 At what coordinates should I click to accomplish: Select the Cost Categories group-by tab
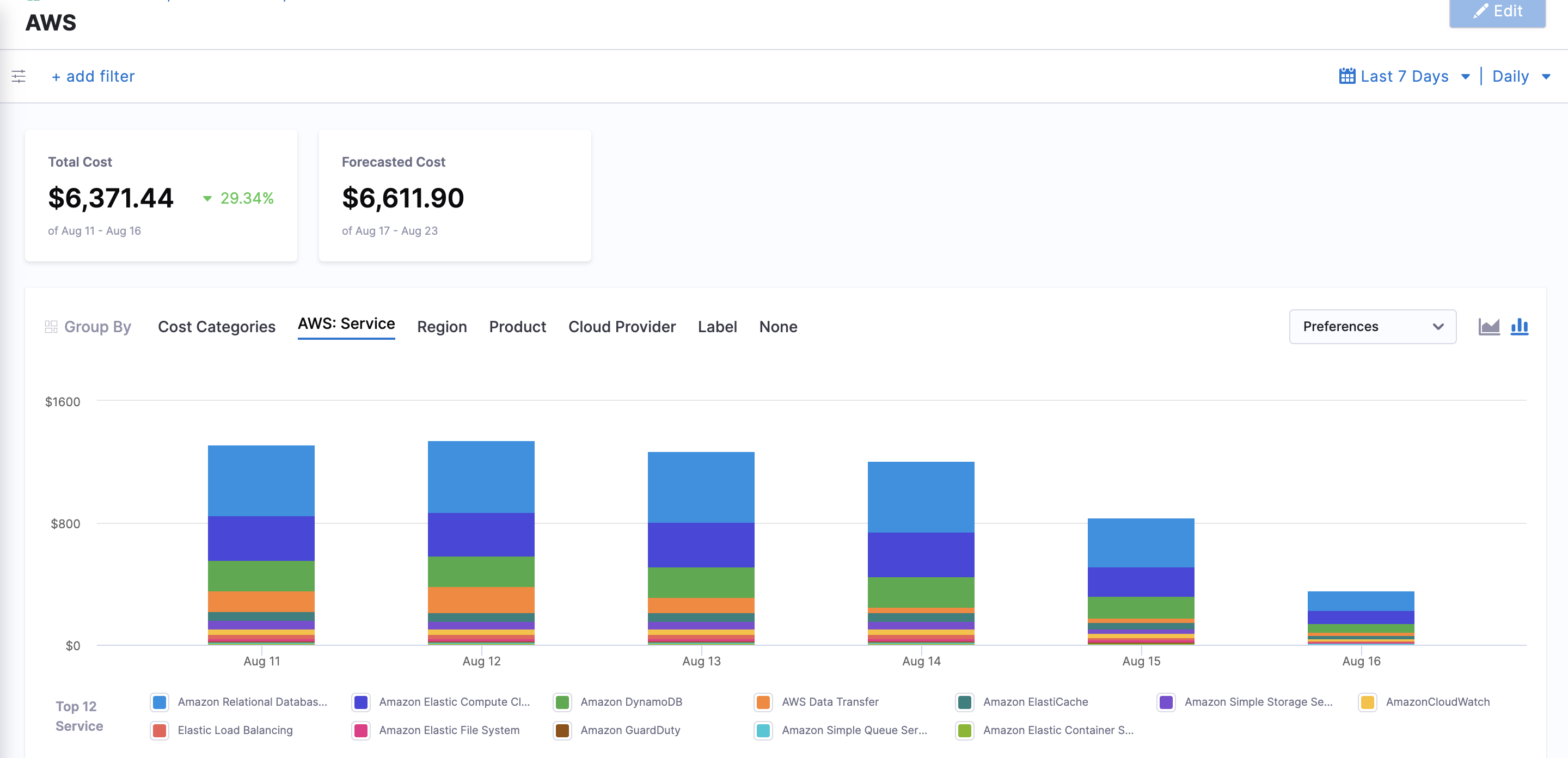pyautogui.click(x=217, y=327)
